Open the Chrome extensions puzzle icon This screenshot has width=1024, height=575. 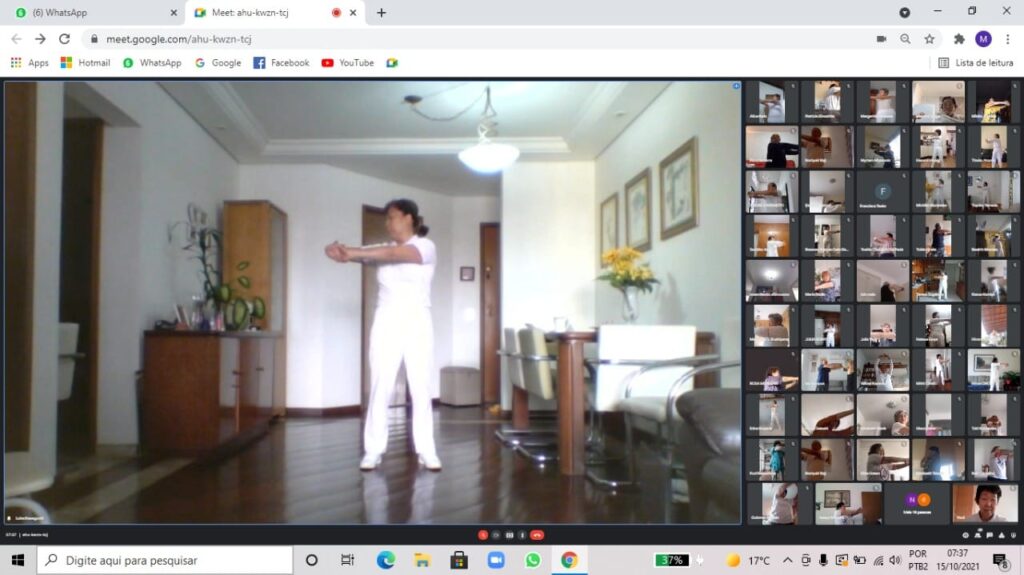tap(959, 39)
